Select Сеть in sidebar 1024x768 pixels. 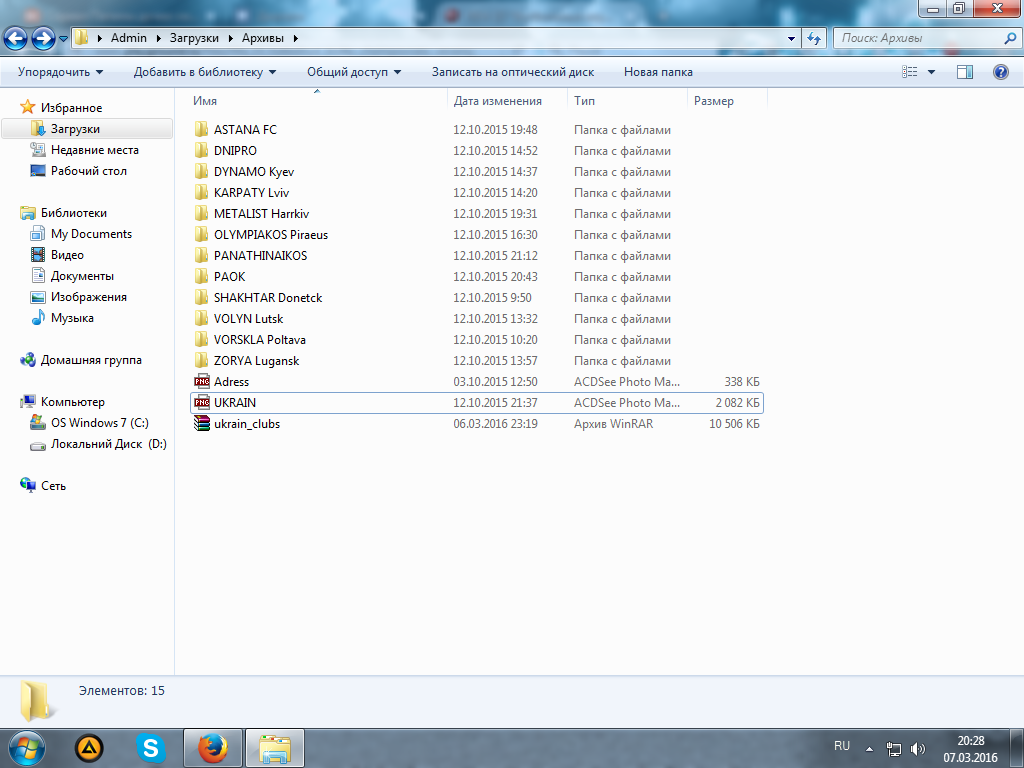coord(53,485)
